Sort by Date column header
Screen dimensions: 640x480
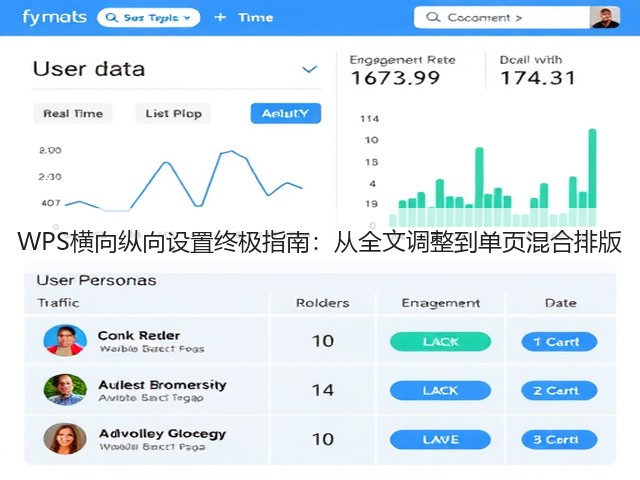560,303
